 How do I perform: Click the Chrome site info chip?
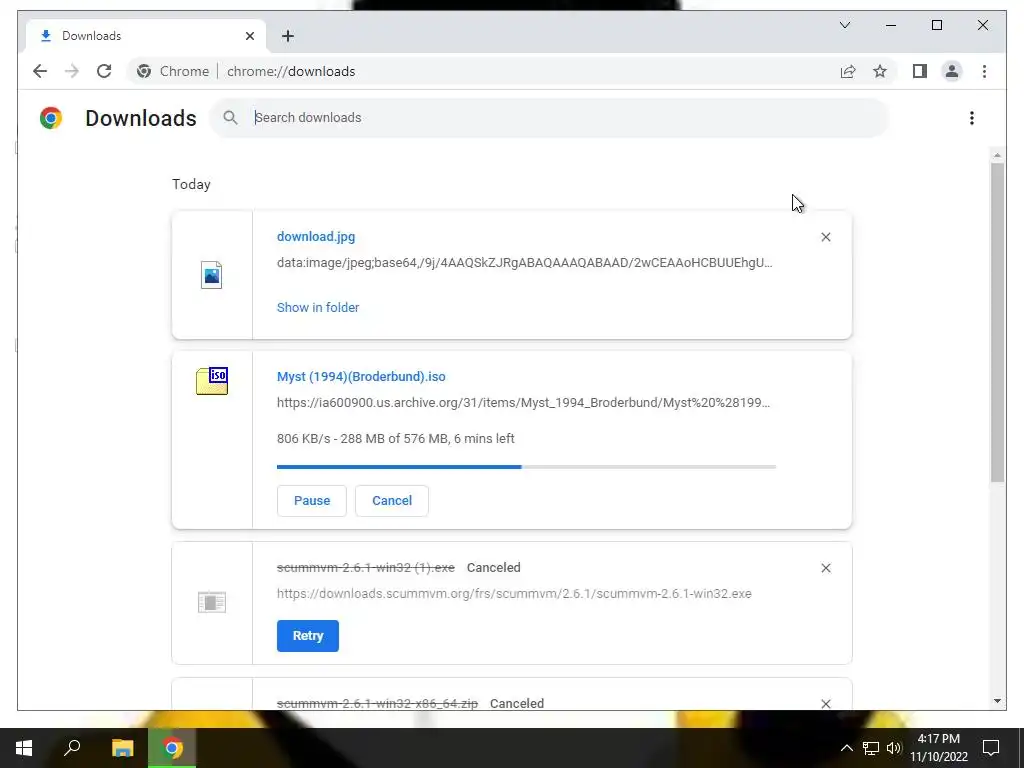coord(174,71)
